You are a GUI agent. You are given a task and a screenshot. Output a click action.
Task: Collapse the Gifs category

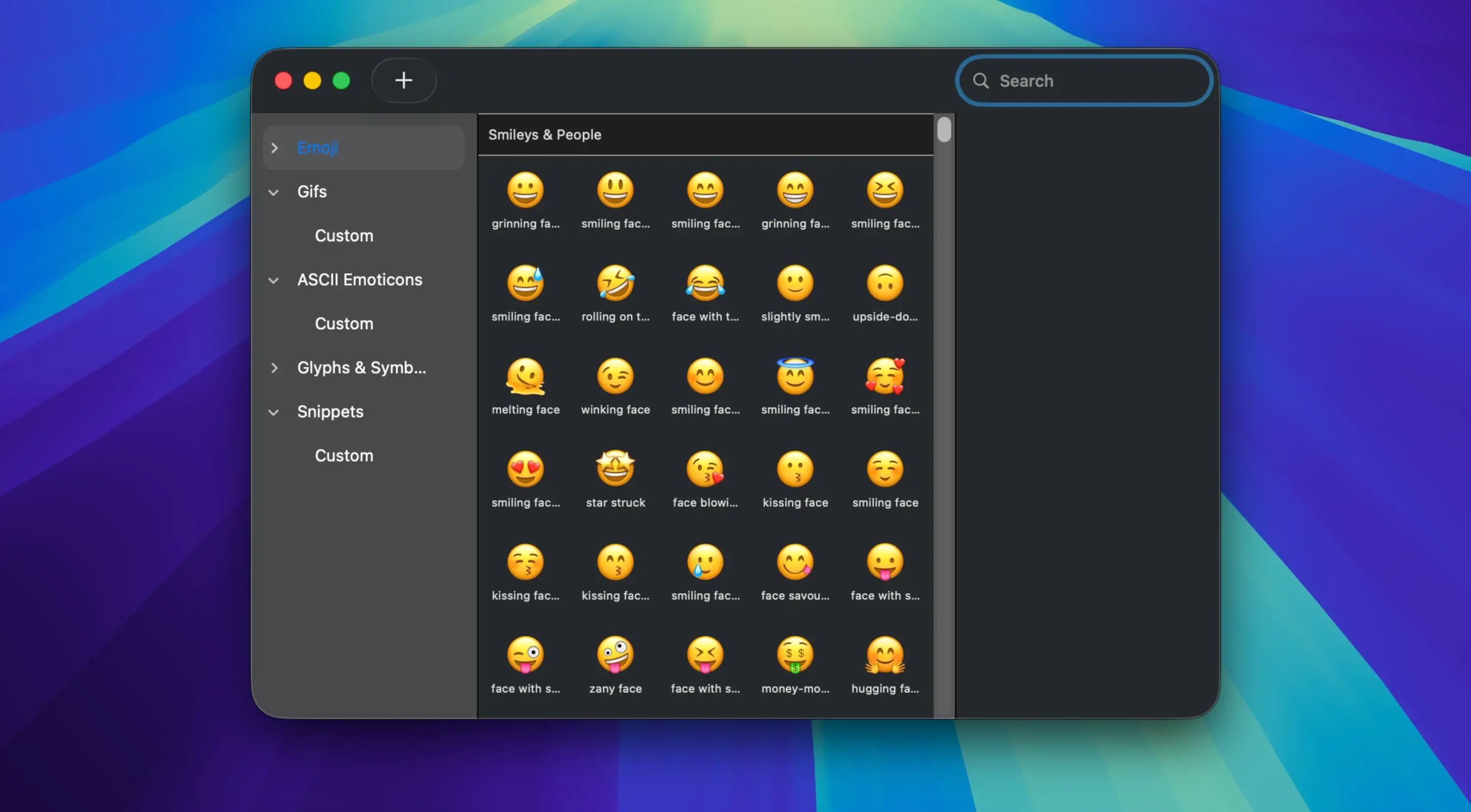tap(274, 192)
